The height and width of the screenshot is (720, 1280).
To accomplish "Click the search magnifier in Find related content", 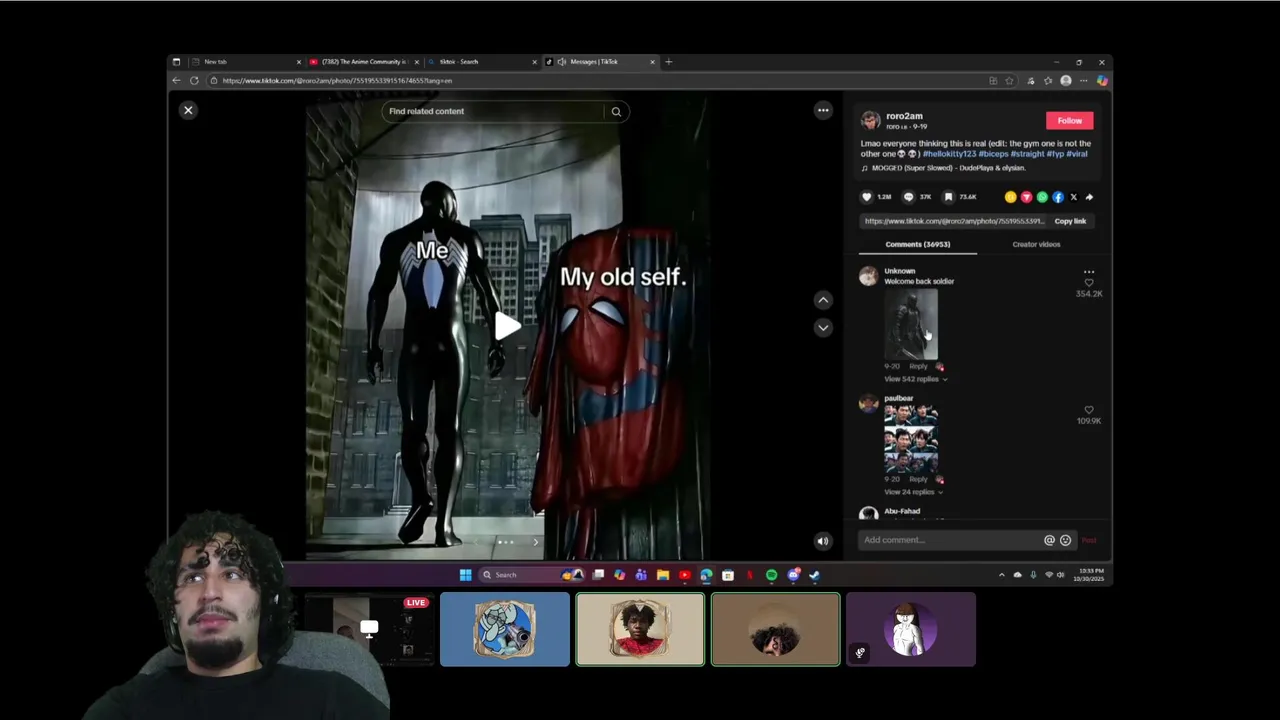I will pyautogui.click(x=616, y=111).
